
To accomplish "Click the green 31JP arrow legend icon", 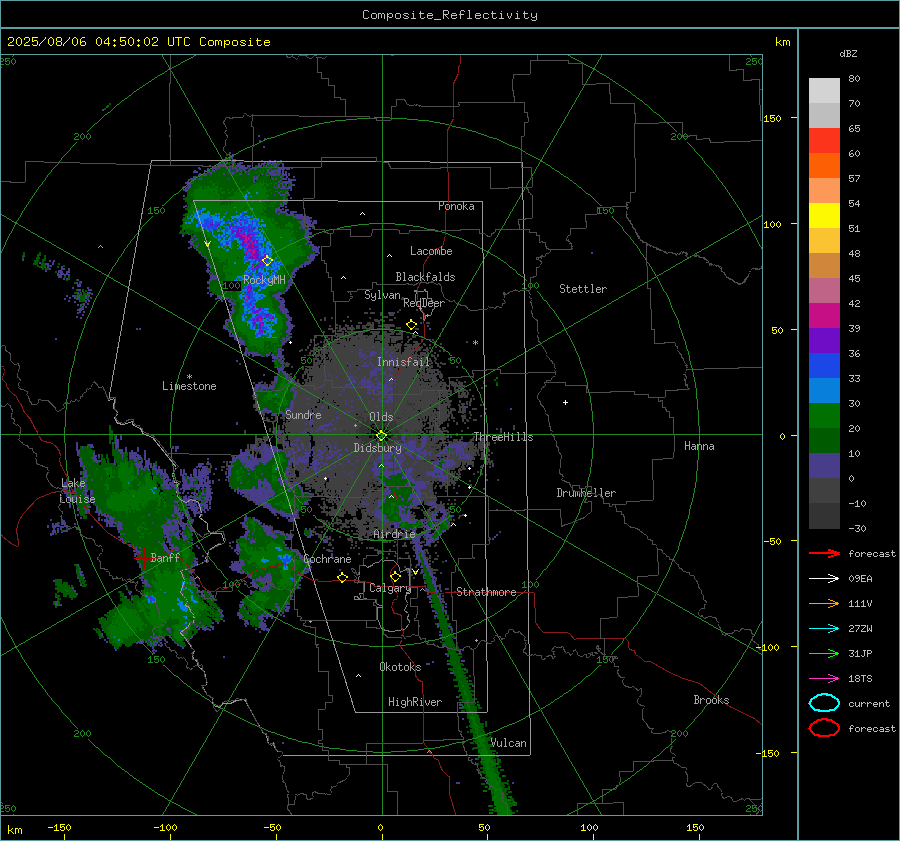I will pyautogui.click(x=824, y=653).
